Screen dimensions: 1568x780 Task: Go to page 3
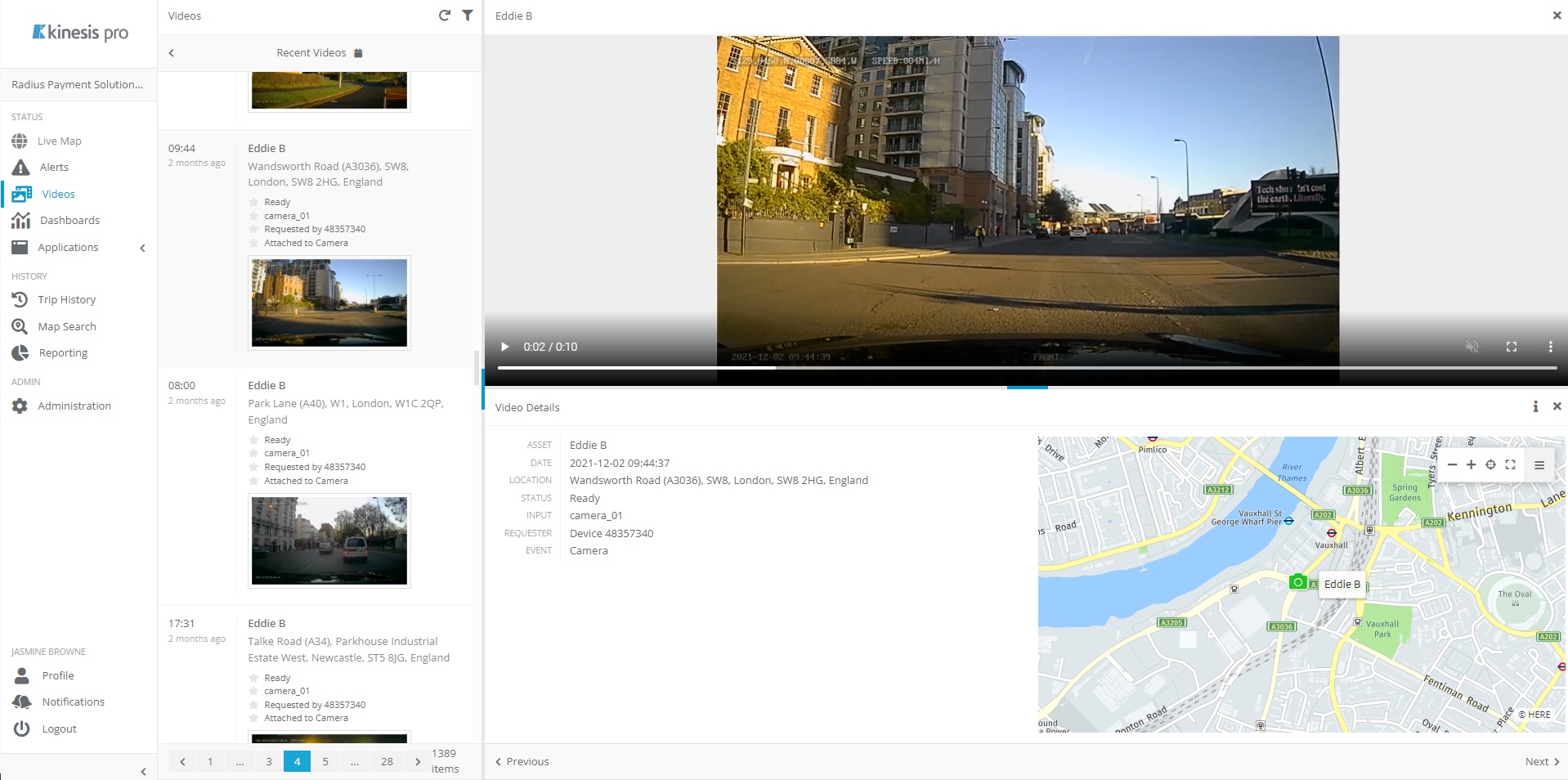tap(268, 761)
